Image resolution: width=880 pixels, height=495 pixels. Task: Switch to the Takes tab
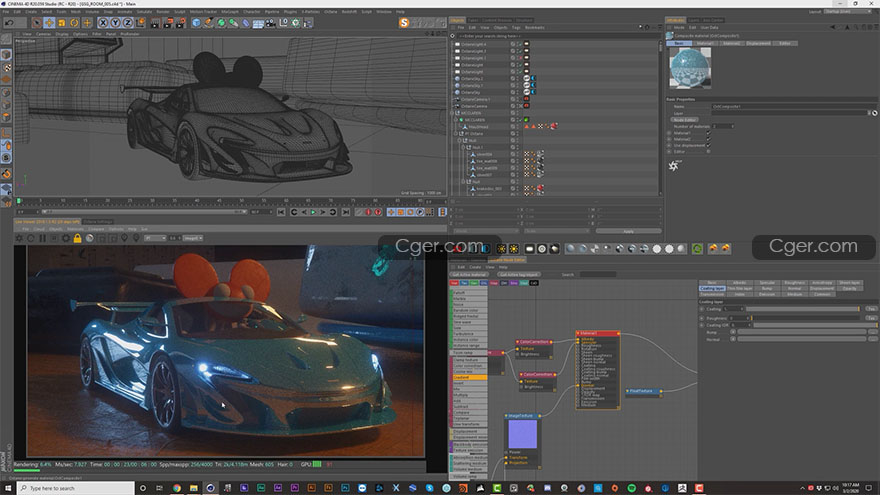pos(473,20)
